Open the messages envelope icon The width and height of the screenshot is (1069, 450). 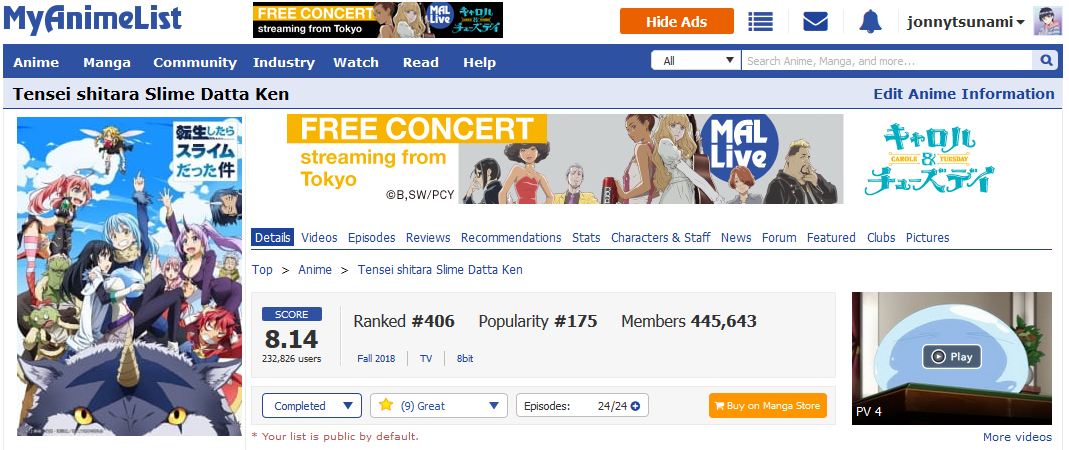pyautogui.click(x=815, y=21)
